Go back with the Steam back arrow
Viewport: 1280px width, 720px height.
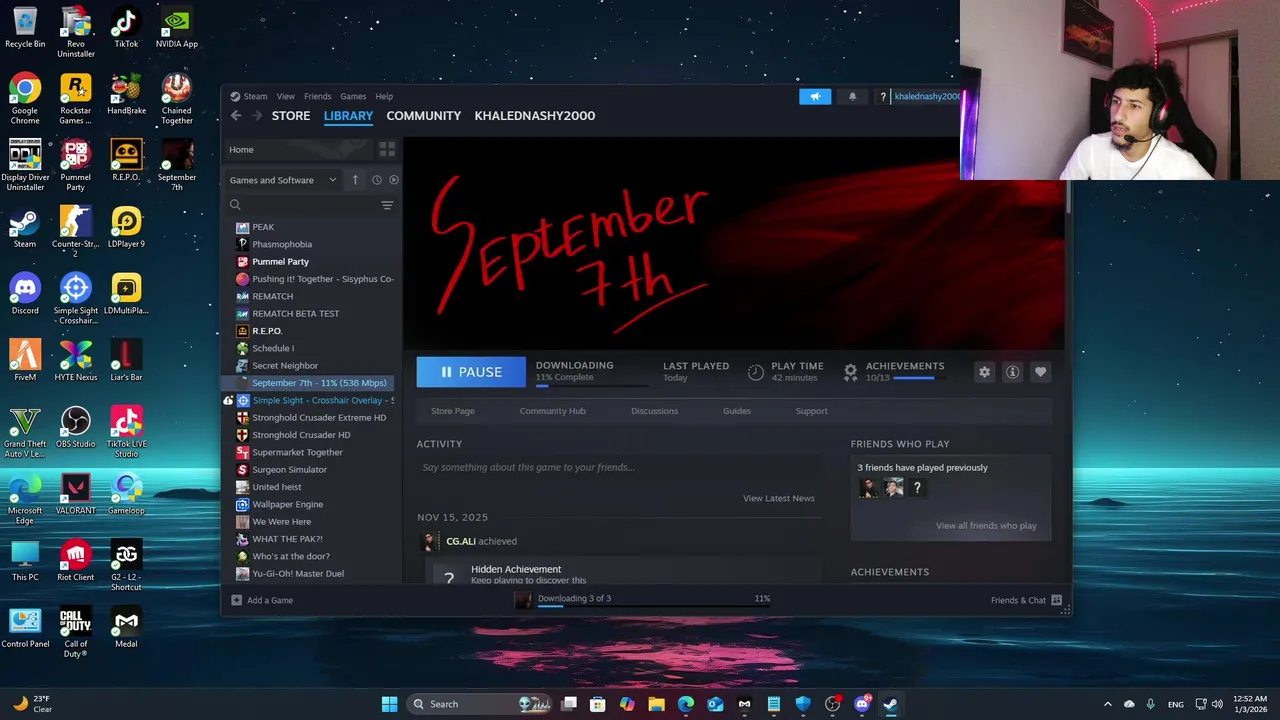(x=236, y=116)
